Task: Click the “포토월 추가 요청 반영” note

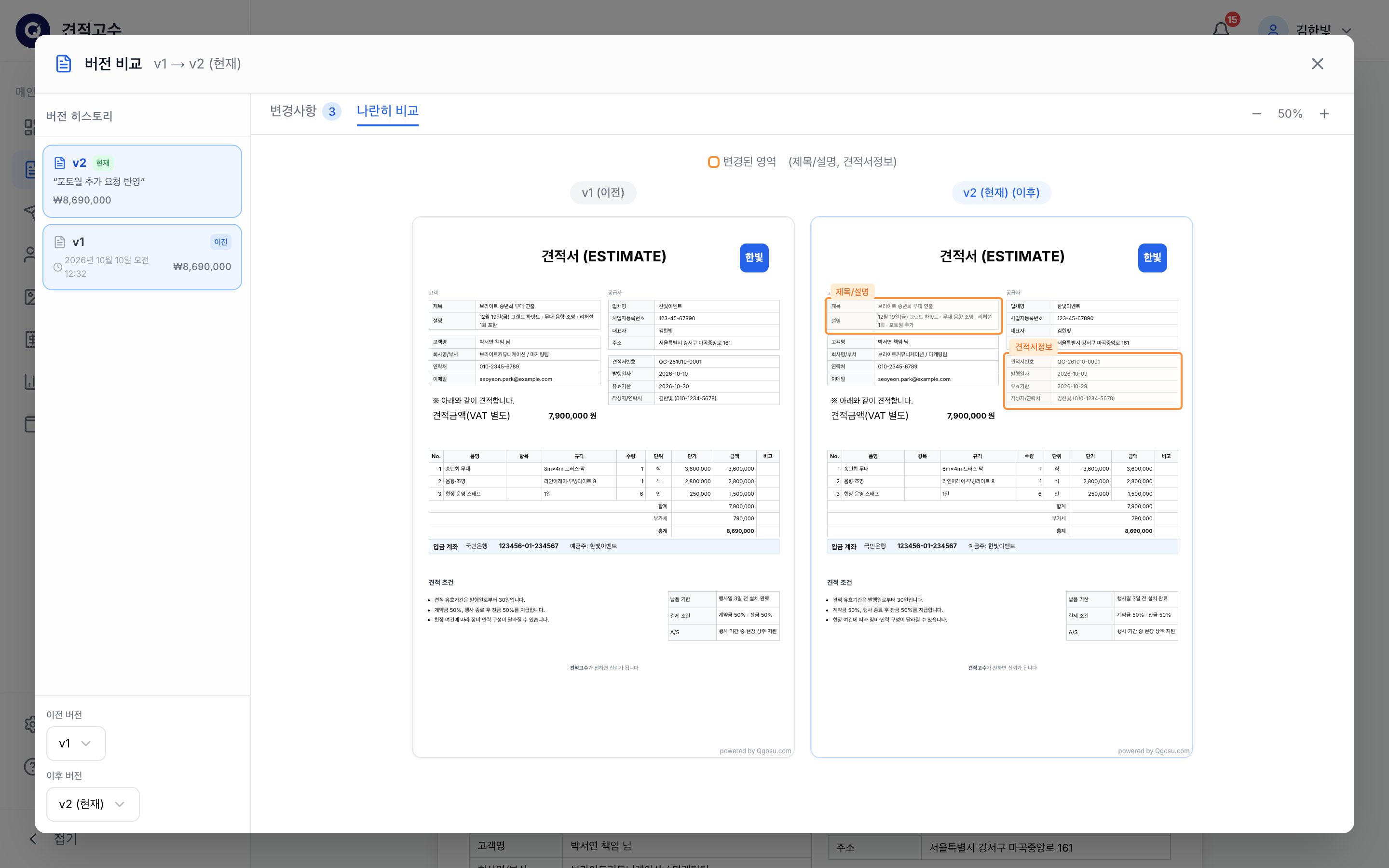Action: [99, 181]
